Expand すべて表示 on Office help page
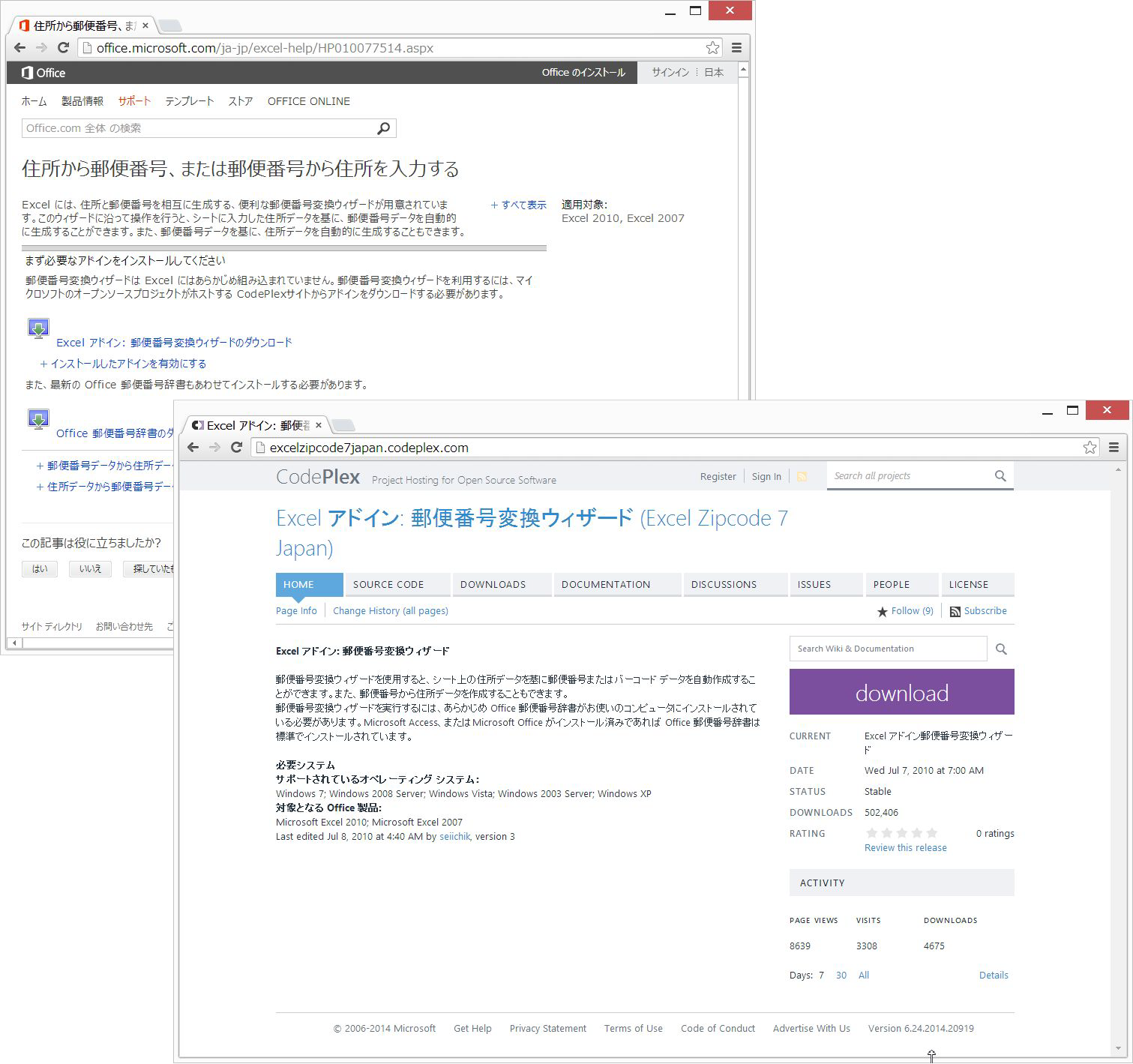The height and width of the screenshot is (1064, 1133). pos(519,205)
